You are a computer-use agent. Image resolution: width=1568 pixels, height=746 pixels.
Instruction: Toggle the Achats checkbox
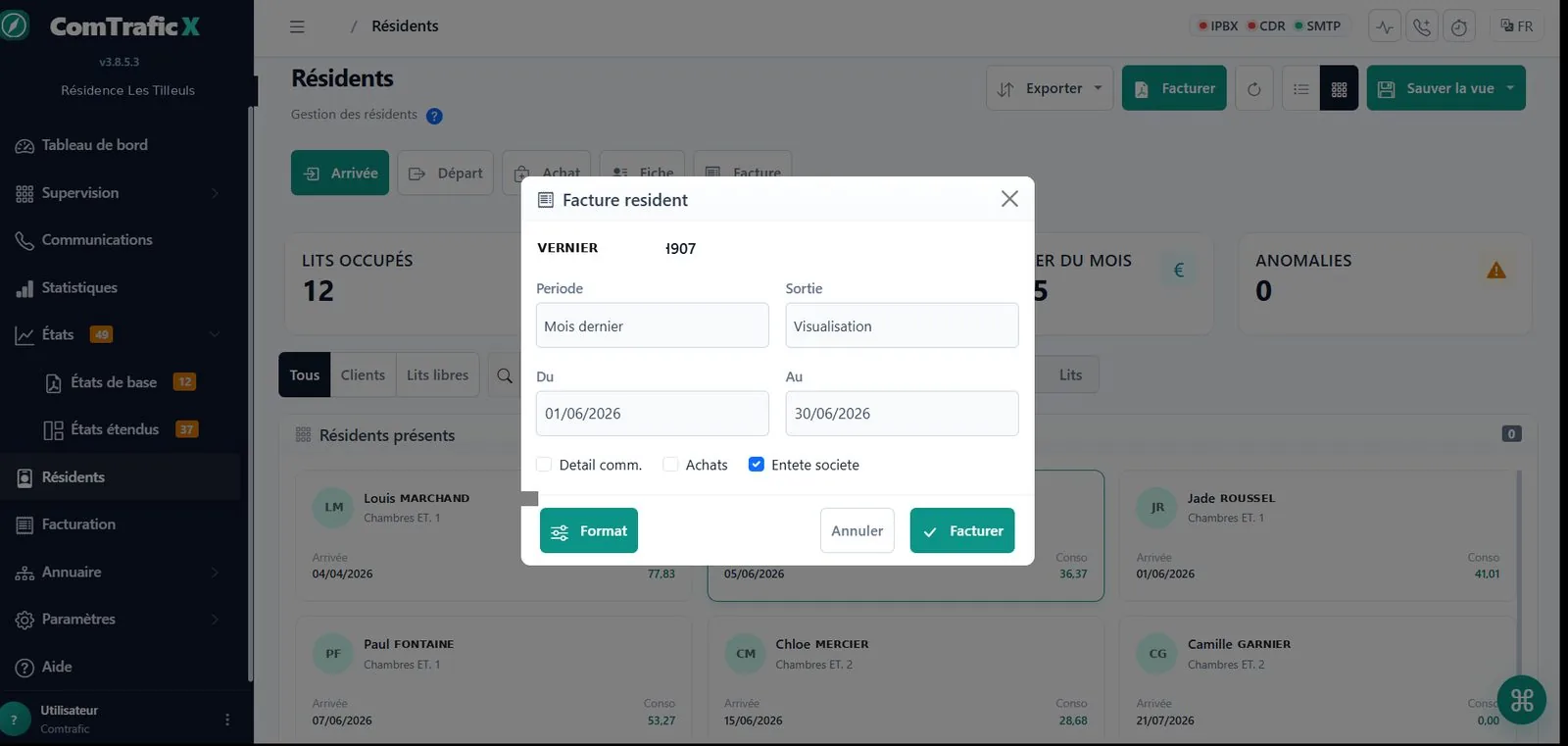pos(670,465)
